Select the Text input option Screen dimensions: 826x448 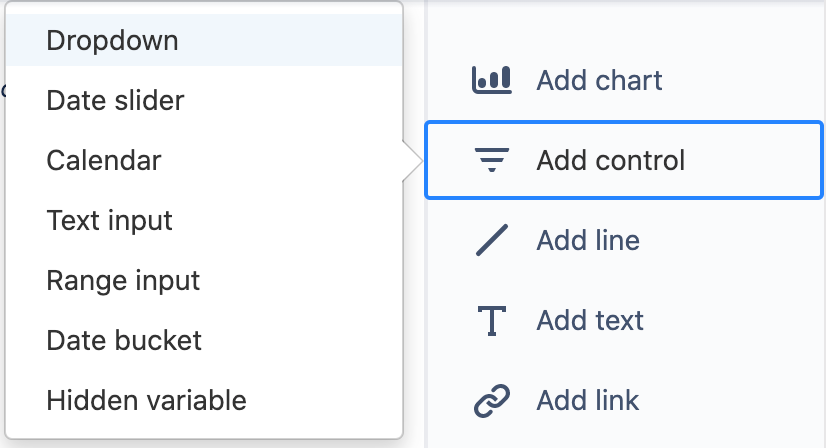109,220
